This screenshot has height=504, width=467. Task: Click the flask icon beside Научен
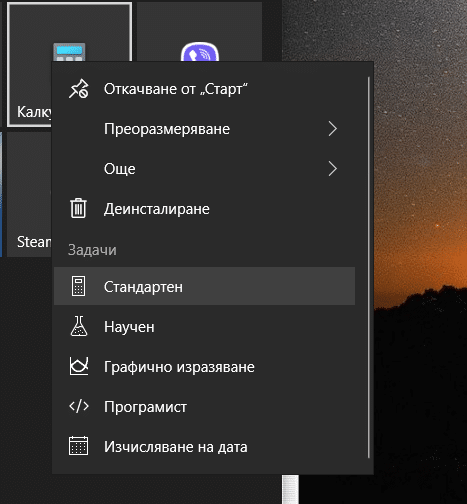click(x=79, y=326)
